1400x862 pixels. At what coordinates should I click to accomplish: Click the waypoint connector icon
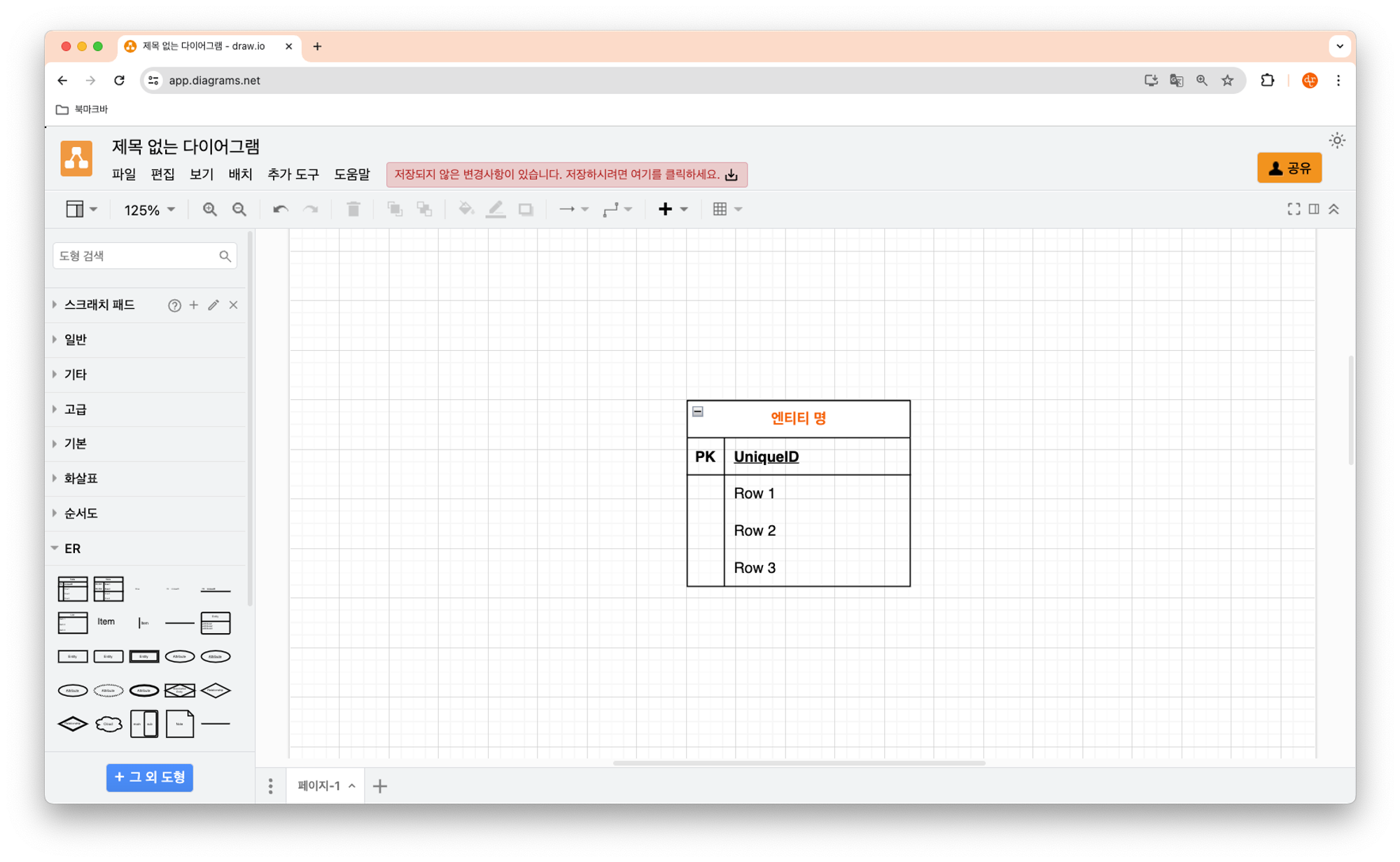click(611, 208)
